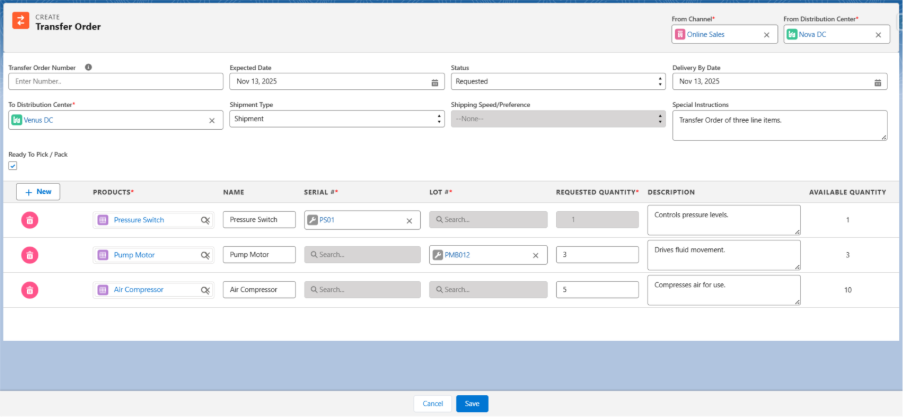
Task: Remove Nova DC from distribution center
Action: tap(878, 35)
